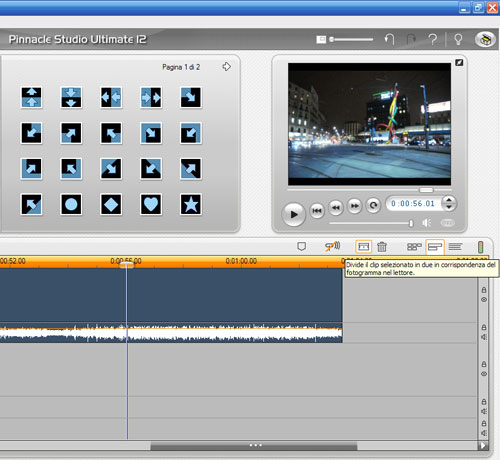
Task: Switch to storyboard view
Action: click(414, 247)
